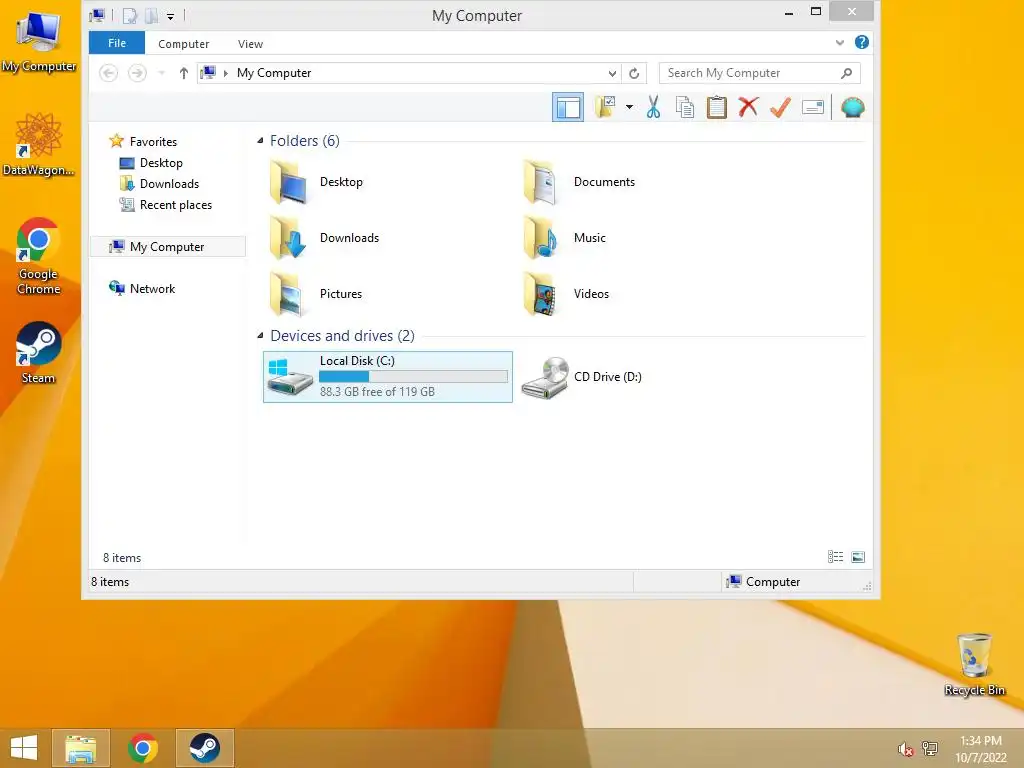Select the Recycle Bin desktop icon
Viewport: 1024px width, 768px height.
click(x=974, y=664)
